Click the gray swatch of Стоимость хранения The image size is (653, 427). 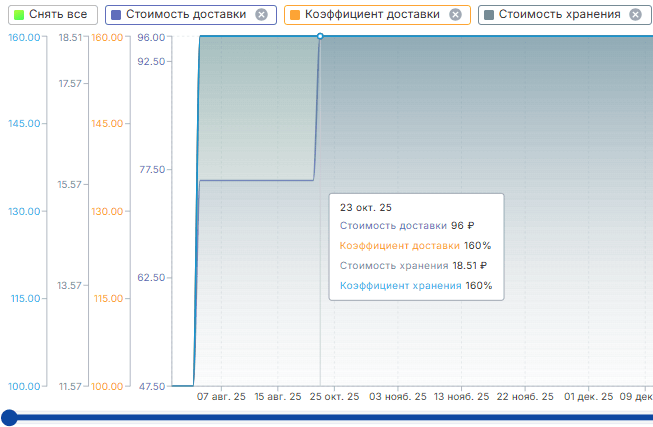(x=489, y=15)
